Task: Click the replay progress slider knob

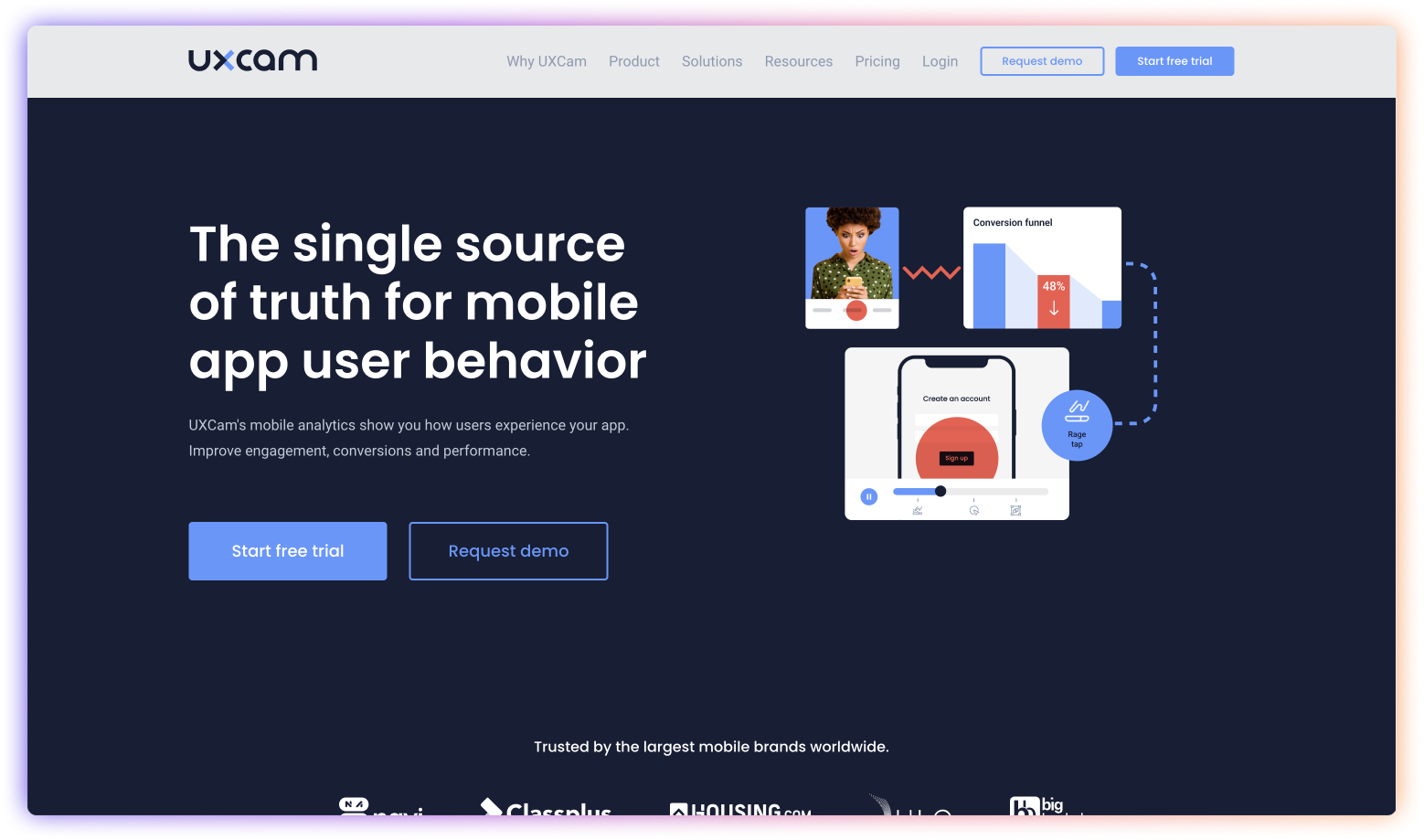Action: pyautogui.click(x=940, y=492)
